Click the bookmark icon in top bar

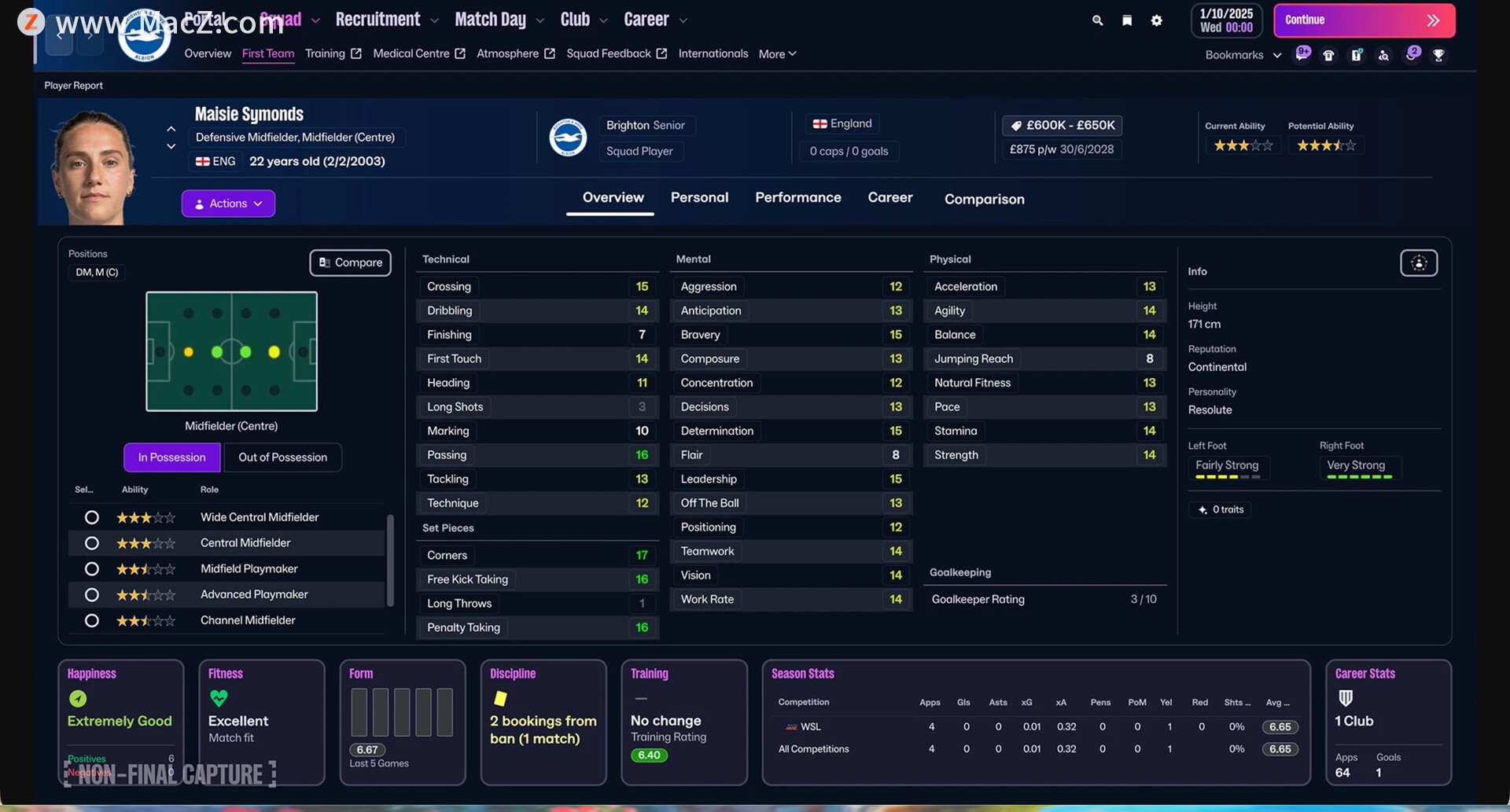tap(1127, 20)
